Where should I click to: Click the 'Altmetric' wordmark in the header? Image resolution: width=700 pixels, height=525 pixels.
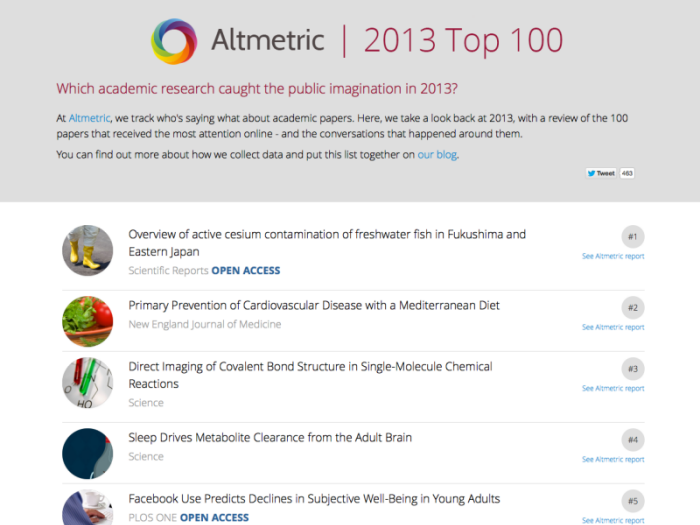(x=267, y=40)
